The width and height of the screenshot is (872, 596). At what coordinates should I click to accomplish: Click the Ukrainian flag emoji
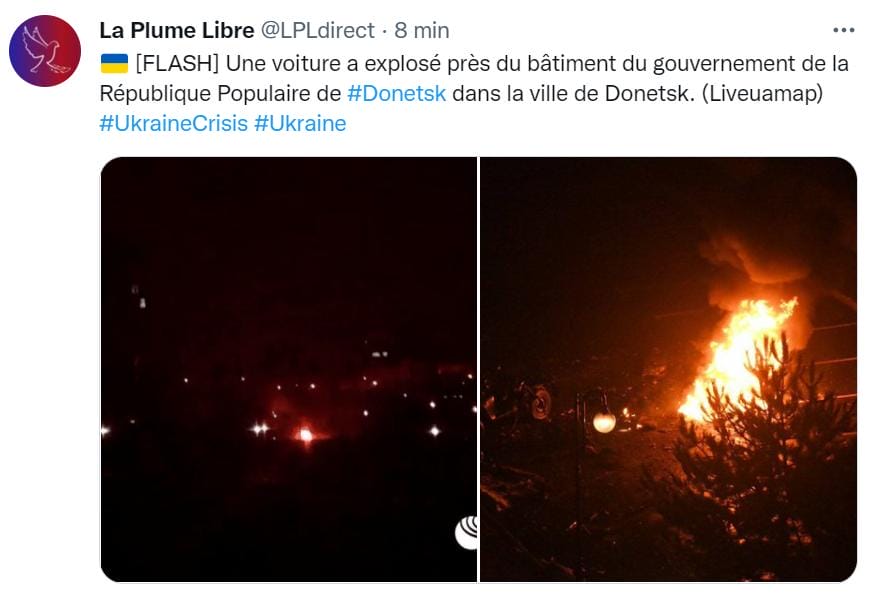(114, 63)
